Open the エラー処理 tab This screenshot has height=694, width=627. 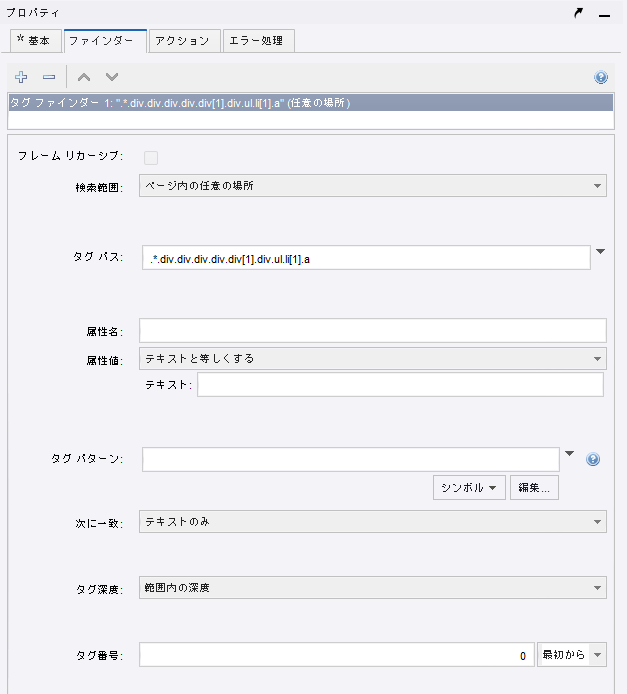click(x=259, y=41)
